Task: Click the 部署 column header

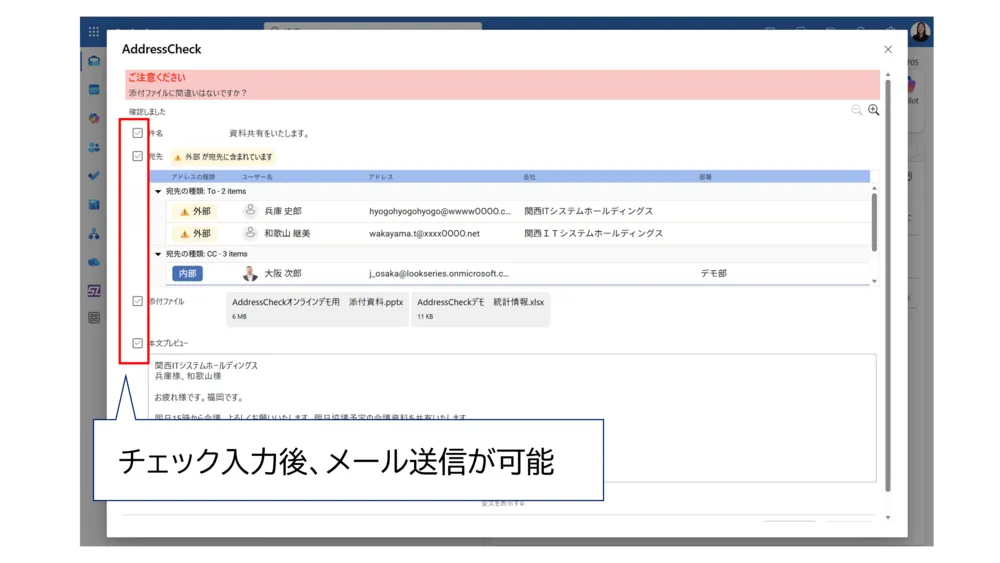Action: point(705,177)
